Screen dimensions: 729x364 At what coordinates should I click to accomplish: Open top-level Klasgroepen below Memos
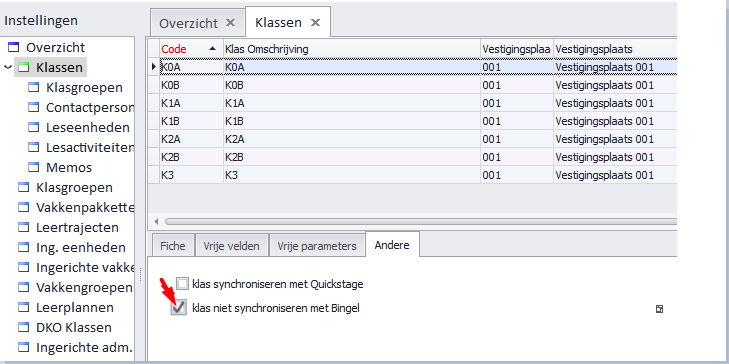tap(74, 187)
